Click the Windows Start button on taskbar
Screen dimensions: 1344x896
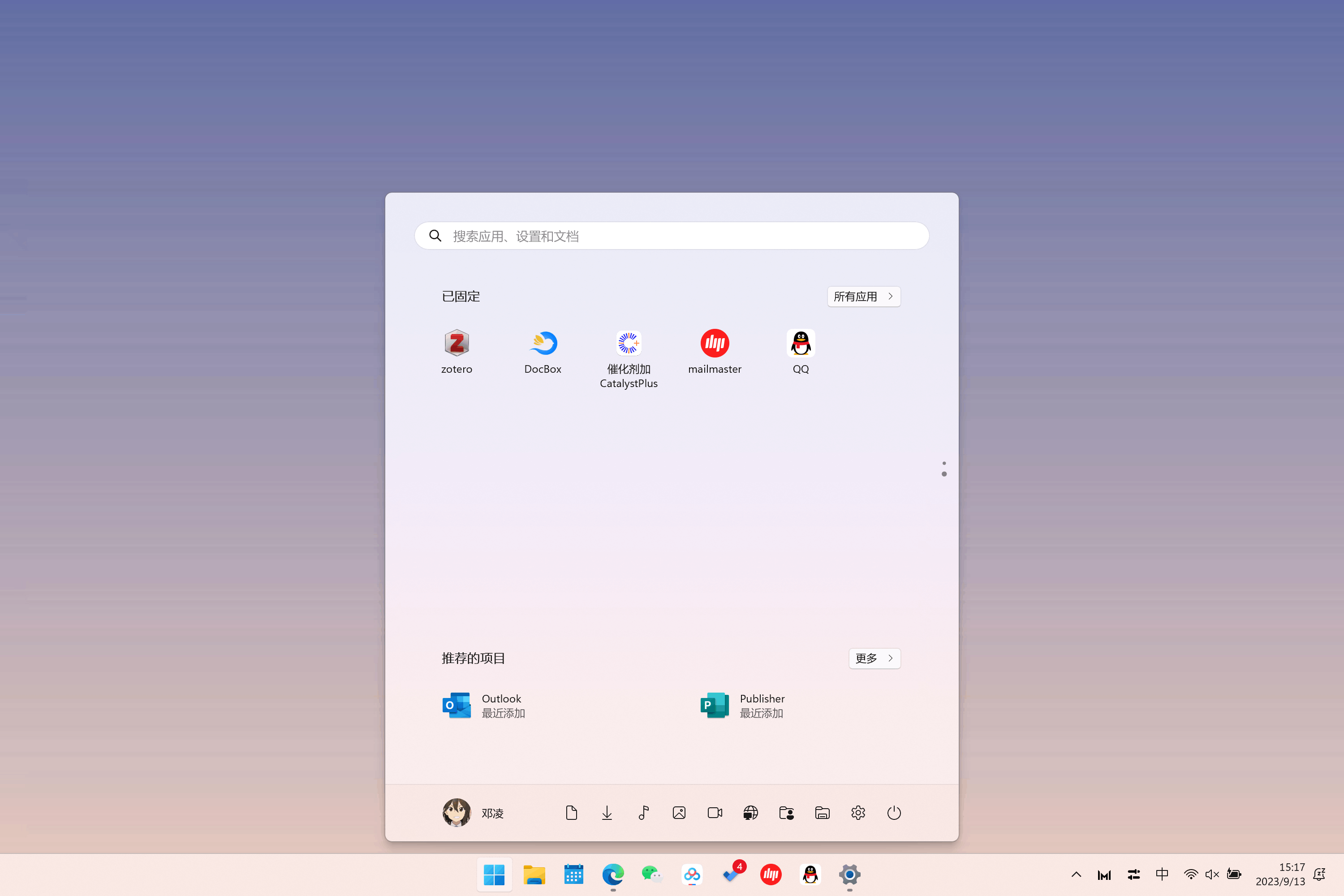click(x=494, y=874)
